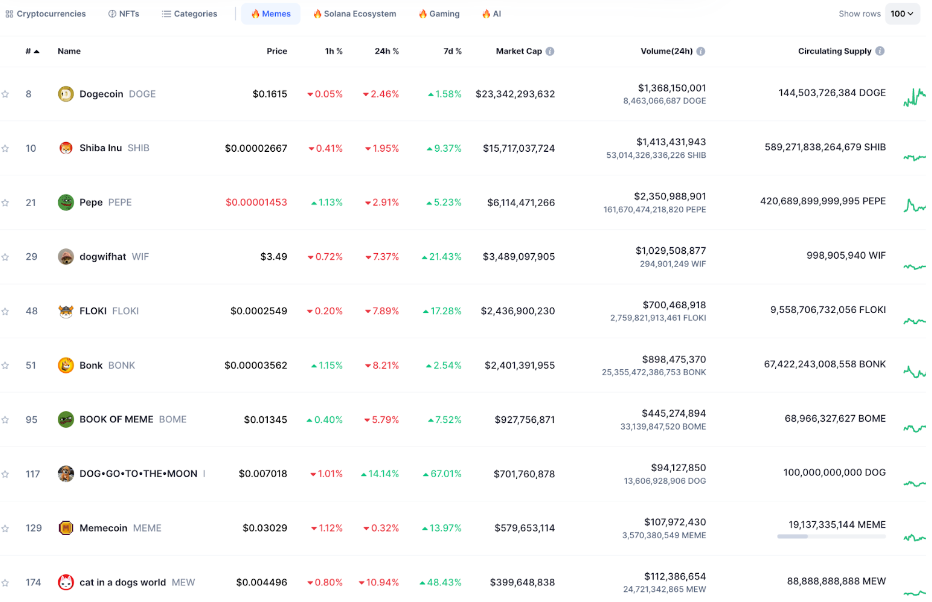Sort table by Volume(24h) header
The image size is (932, 602).
click(x=666, y=51)
